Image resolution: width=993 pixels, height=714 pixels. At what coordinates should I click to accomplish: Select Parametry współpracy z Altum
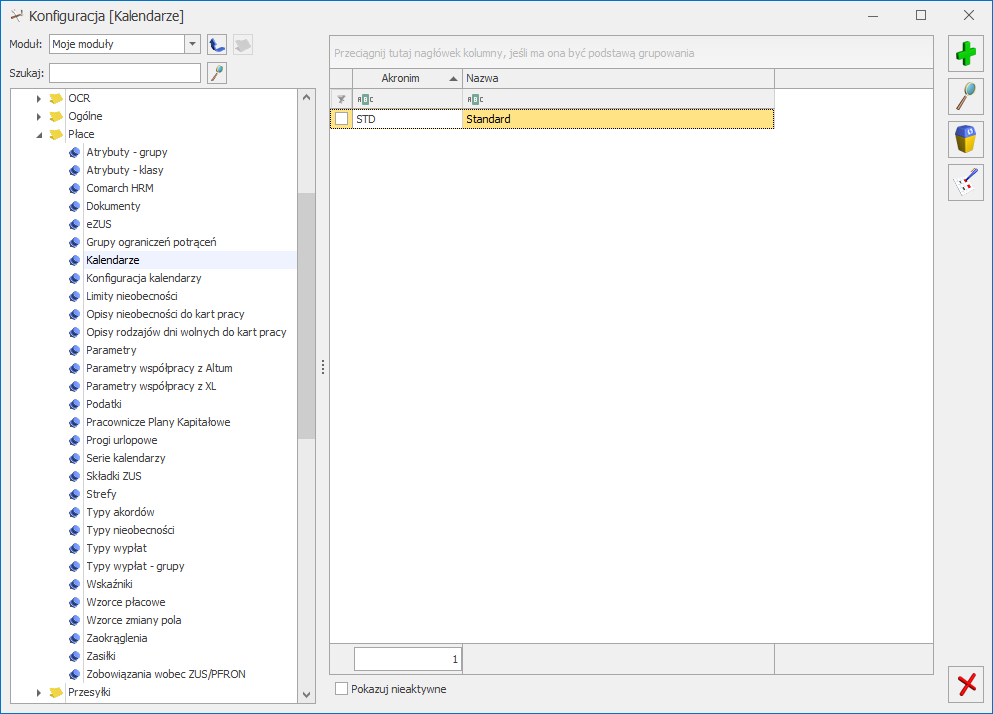click(159, 368)
